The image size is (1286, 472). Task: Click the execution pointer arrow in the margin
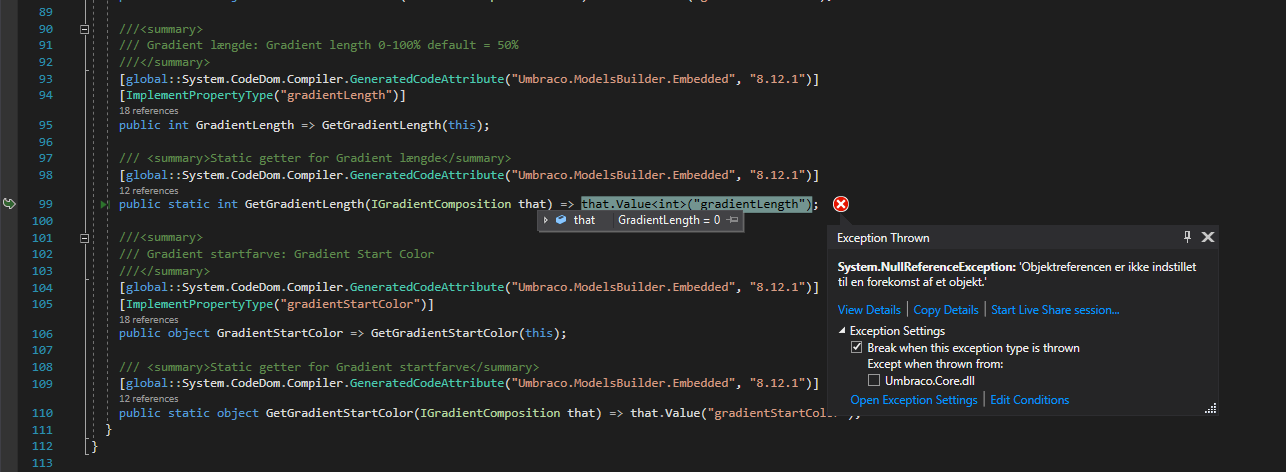(x=10, y=204)
